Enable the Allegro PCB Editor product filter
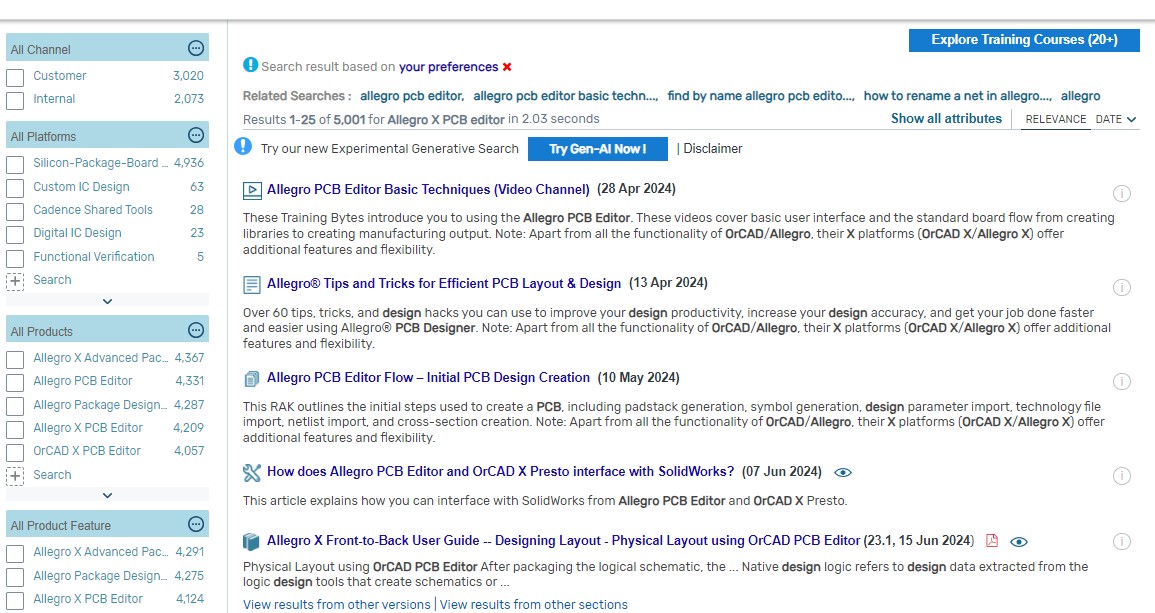Image resolution: width=1155 pixels, height=613 pixels. (15, 381)
